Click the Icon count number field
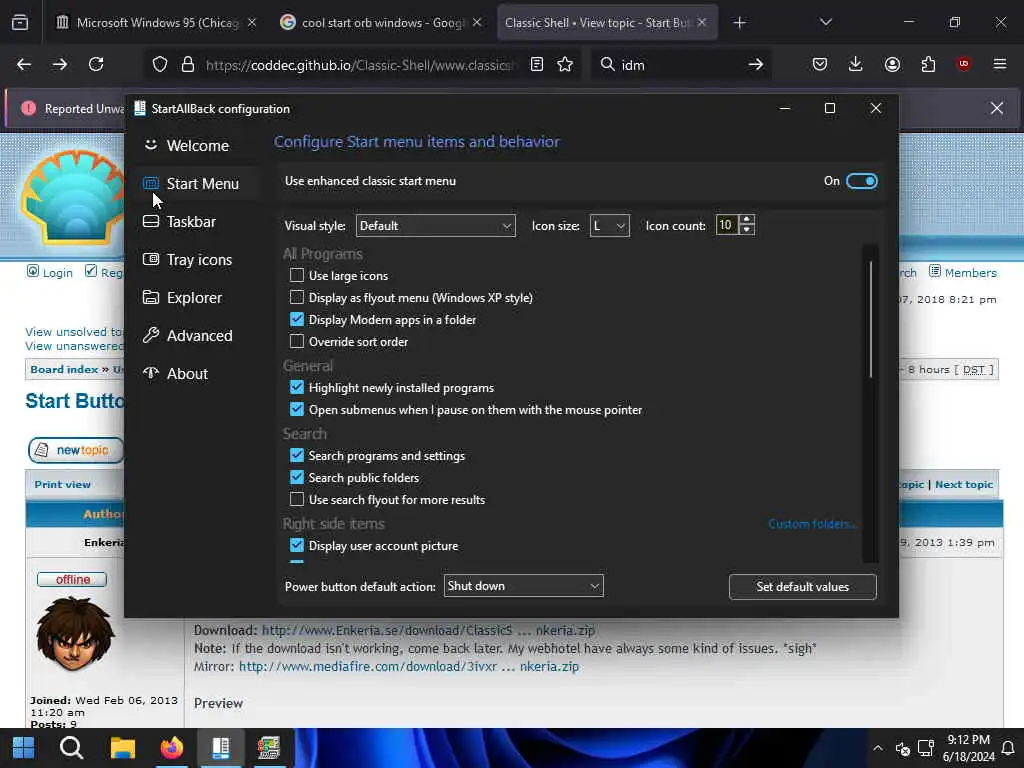Screen dimensions: 1024x768 point(728,225)
